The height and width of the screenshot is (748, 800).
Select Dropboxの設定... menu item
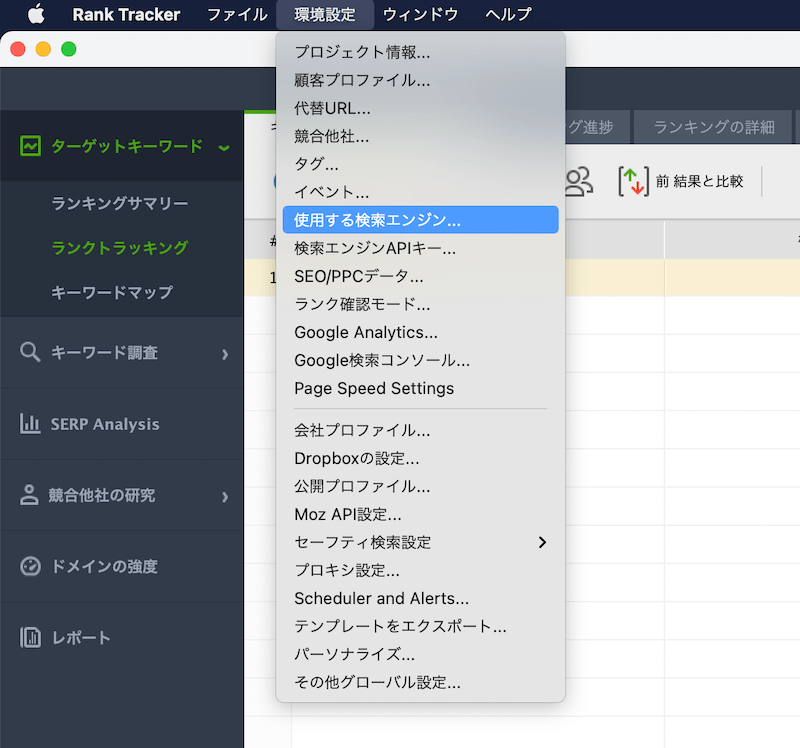[x=420, y=458]
